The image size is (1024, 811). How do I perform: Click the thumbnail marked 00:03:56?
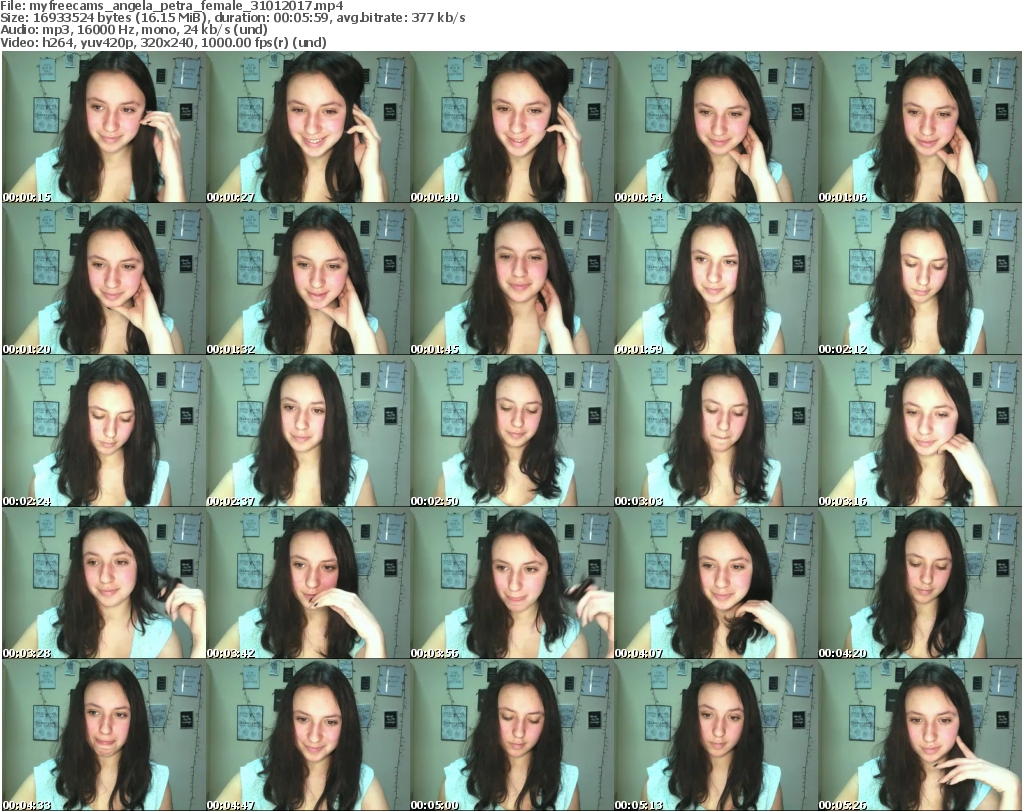511,583
